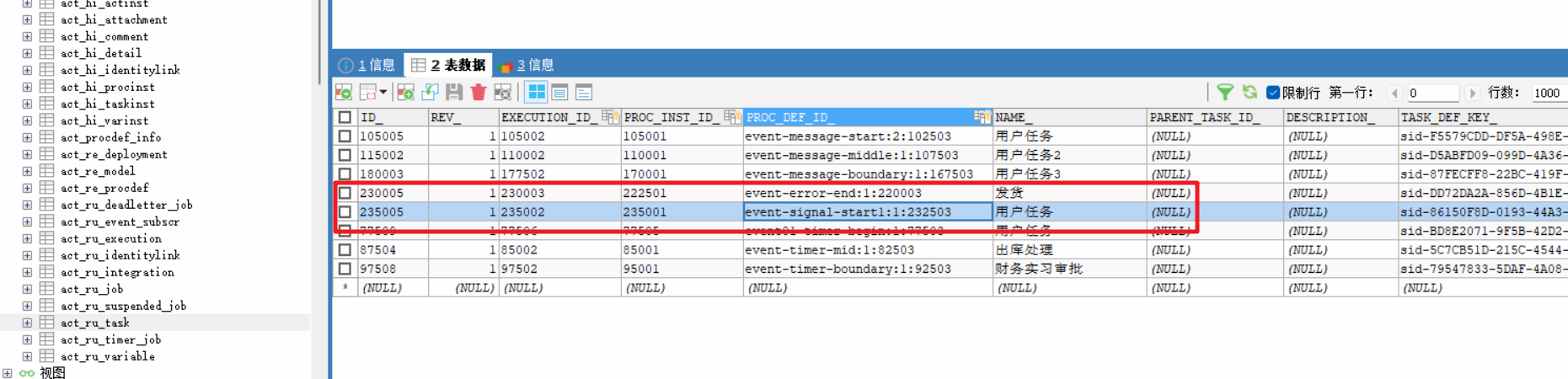Switch to text view mode icon

tap(583, 93)
